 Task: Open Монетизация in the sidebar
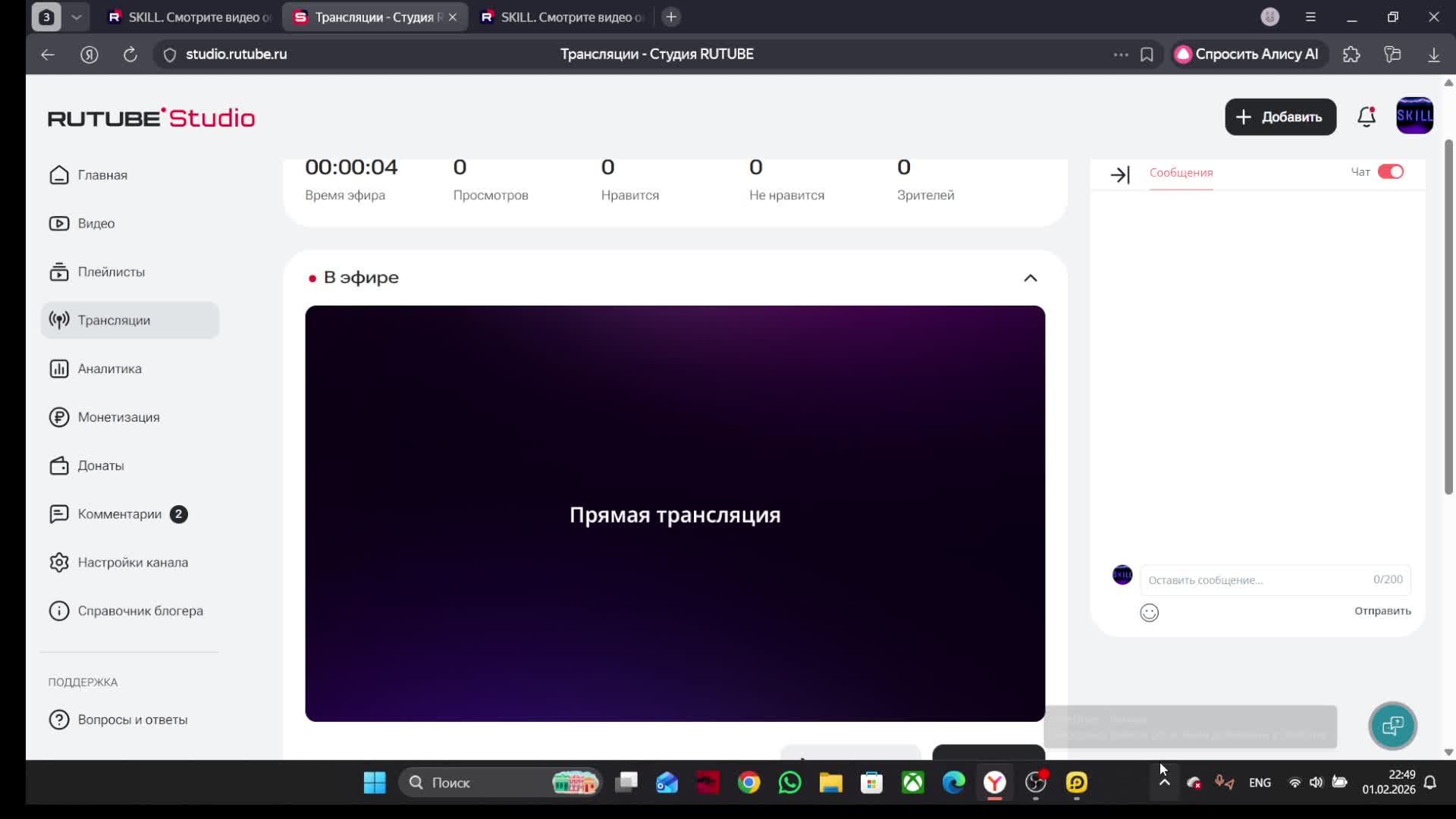tap(118, 417)
